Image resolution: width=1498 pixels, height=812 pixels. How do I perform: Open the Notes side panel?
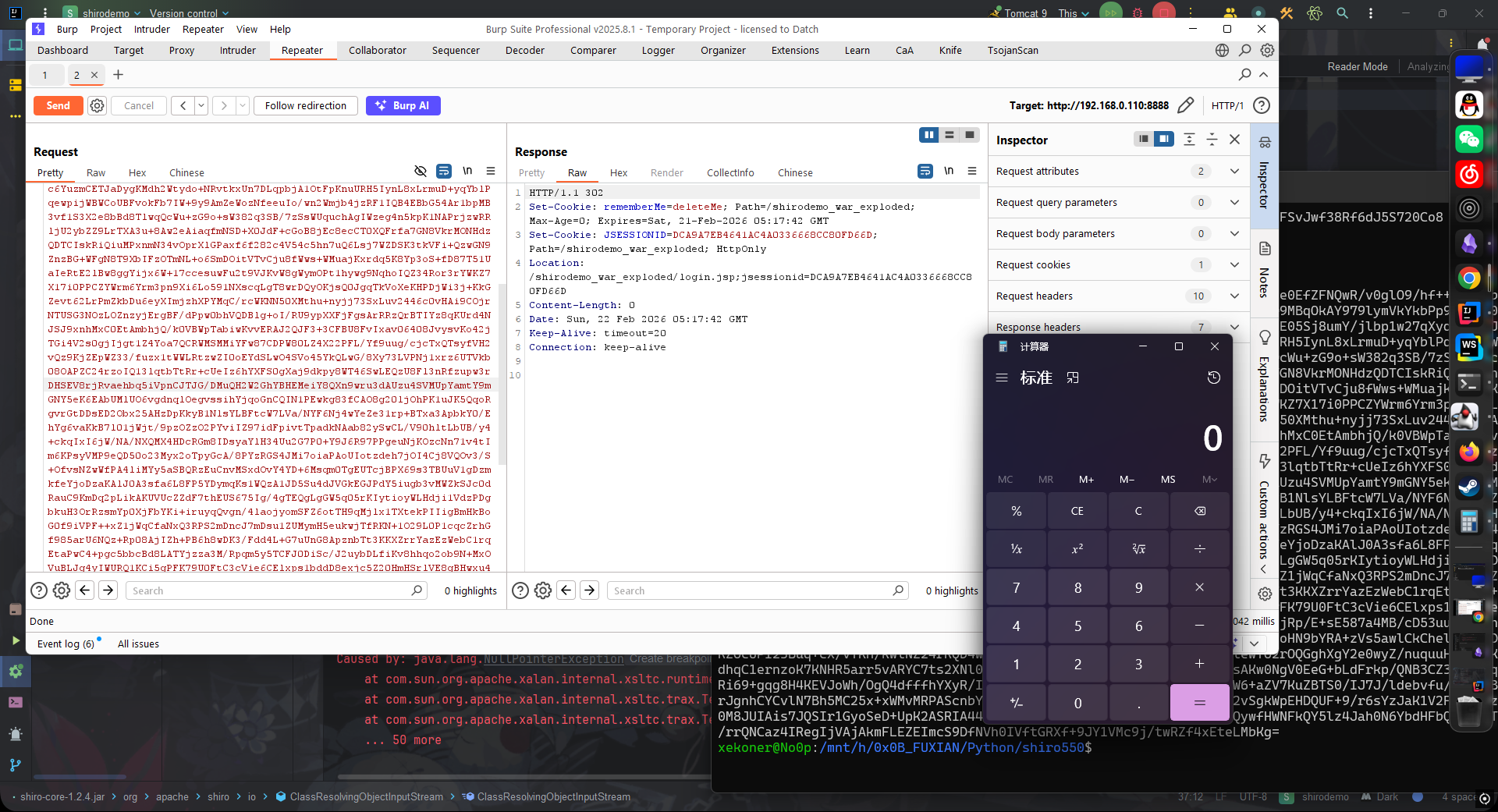point(1265,269)
